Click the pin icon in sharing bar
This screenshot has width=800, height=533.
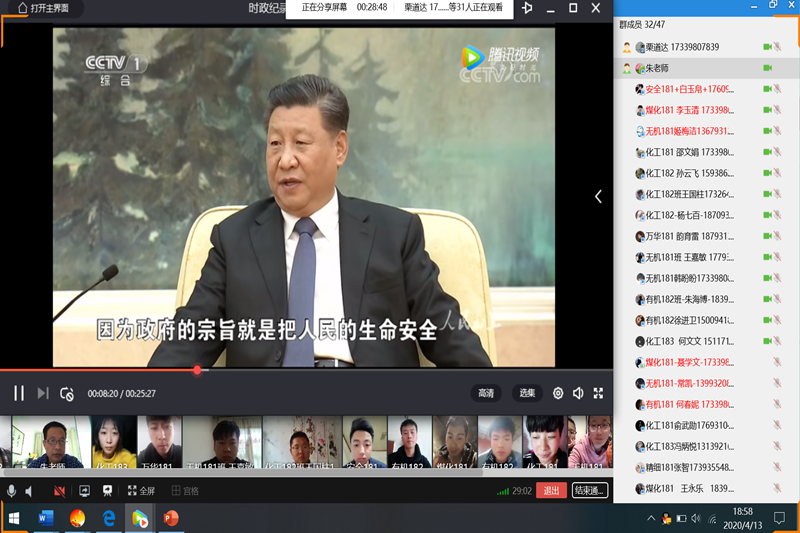(x=528, y=8)
